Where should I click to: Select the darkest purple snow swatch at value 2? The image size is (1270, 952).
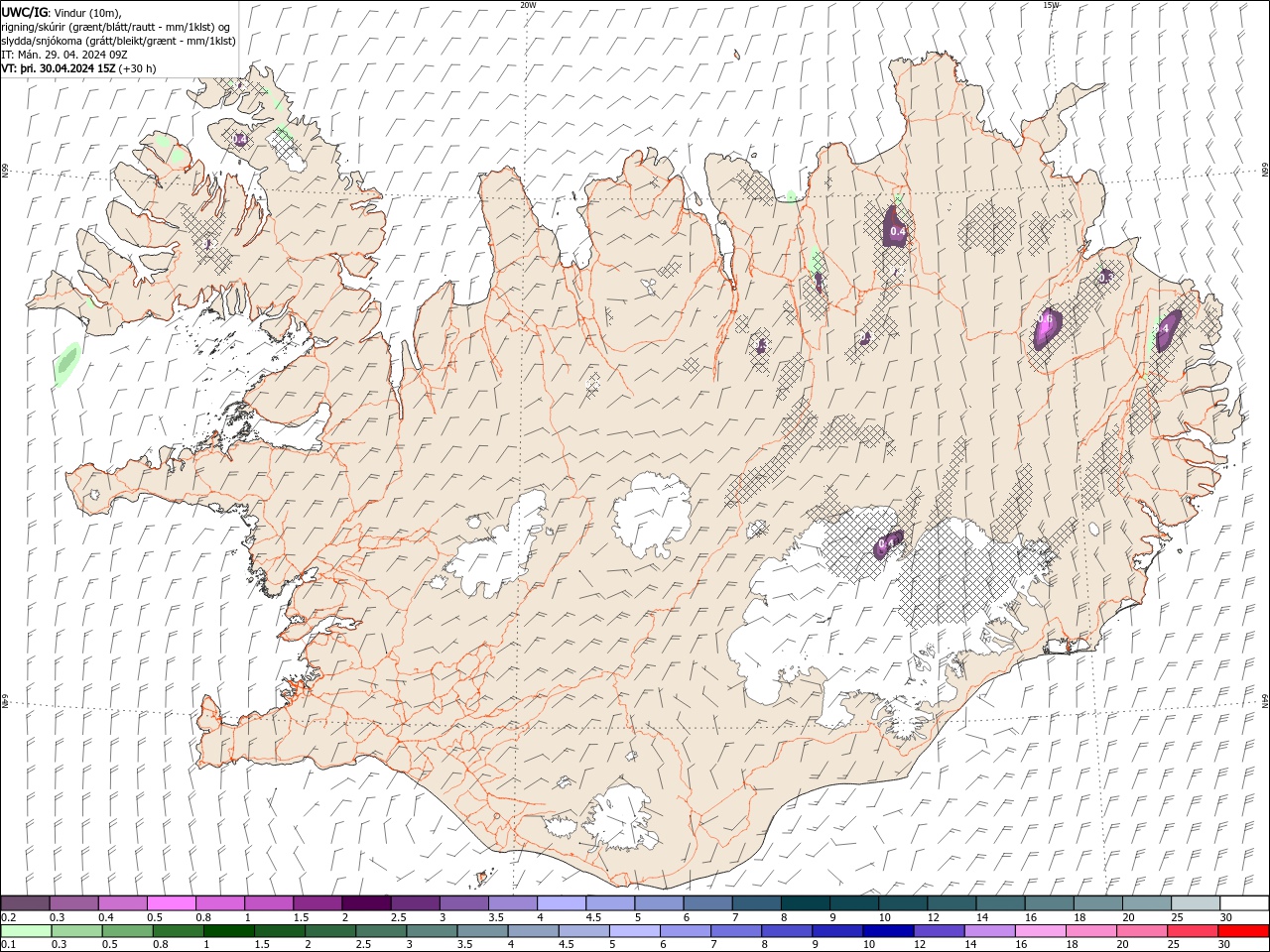pos(365,903)
